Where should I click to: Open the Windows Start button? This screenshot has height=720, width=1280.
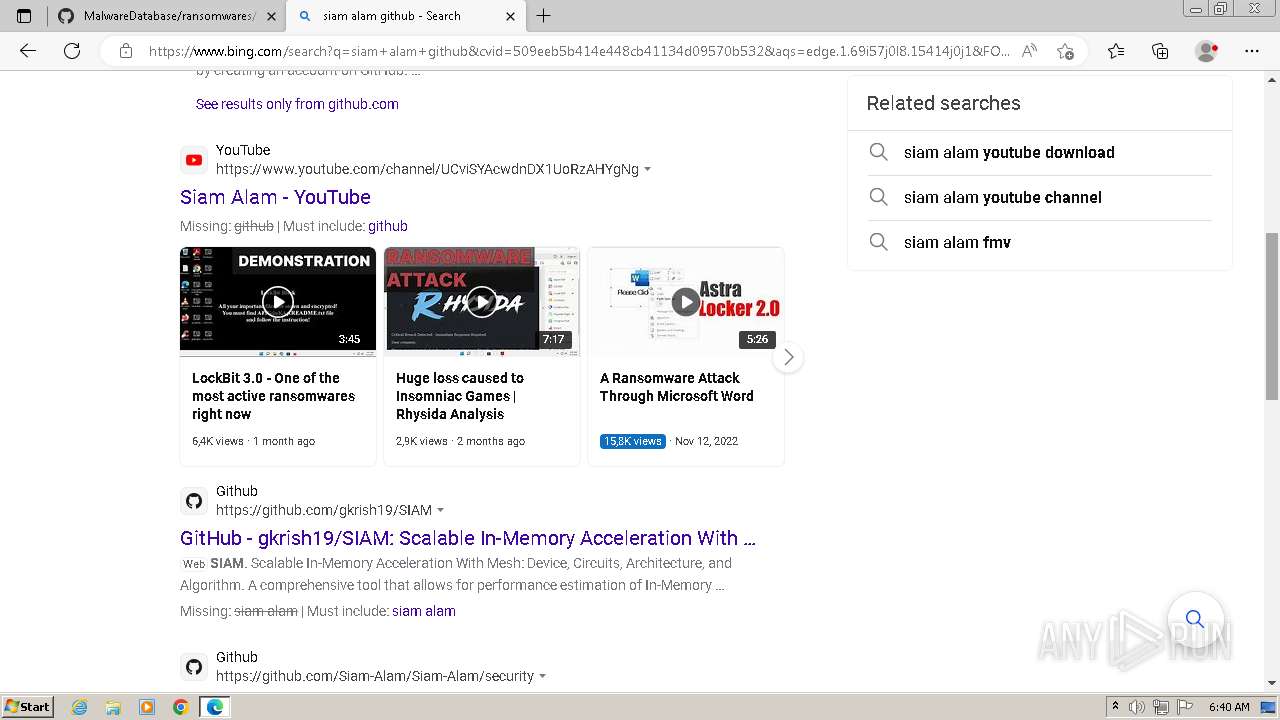click(x=28, y=707)
